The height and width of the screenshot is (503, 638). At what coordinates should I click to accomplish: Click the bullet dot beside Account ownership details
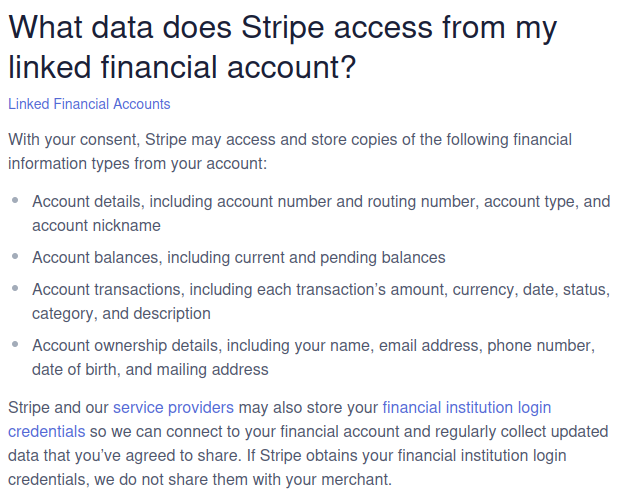pos(15,345)
